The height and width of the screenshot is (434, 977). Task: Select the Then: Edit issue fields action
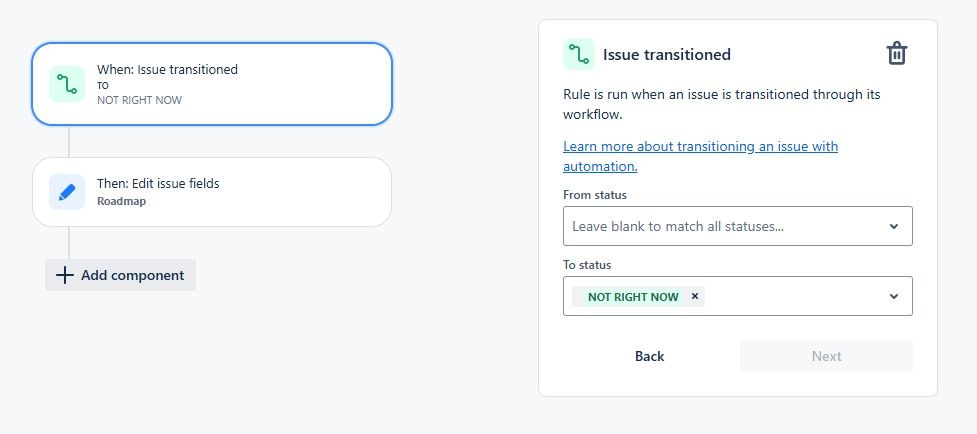point(212,192)
